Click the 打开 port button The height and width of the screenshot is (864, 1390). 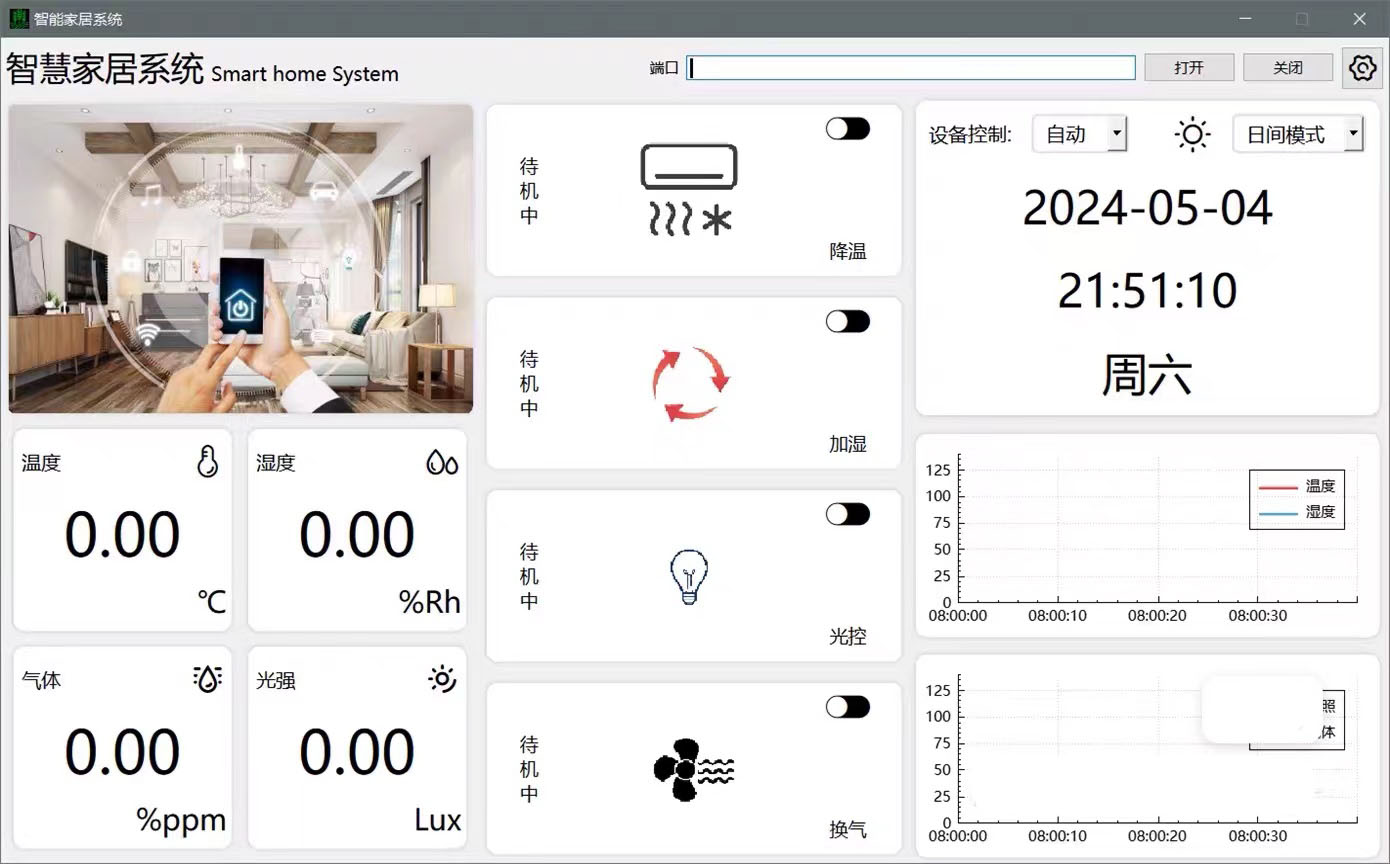[1189, 68]
